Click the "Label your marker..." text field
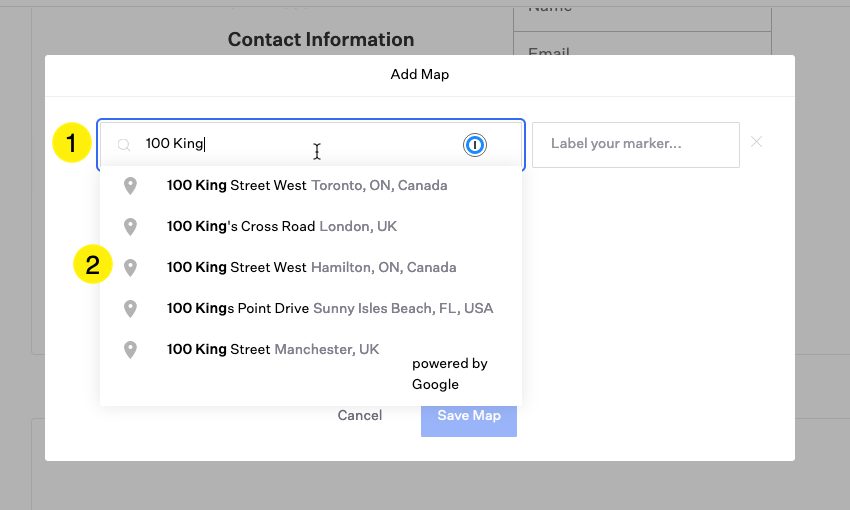The image size is (850, 510). (x=635, y=144)
